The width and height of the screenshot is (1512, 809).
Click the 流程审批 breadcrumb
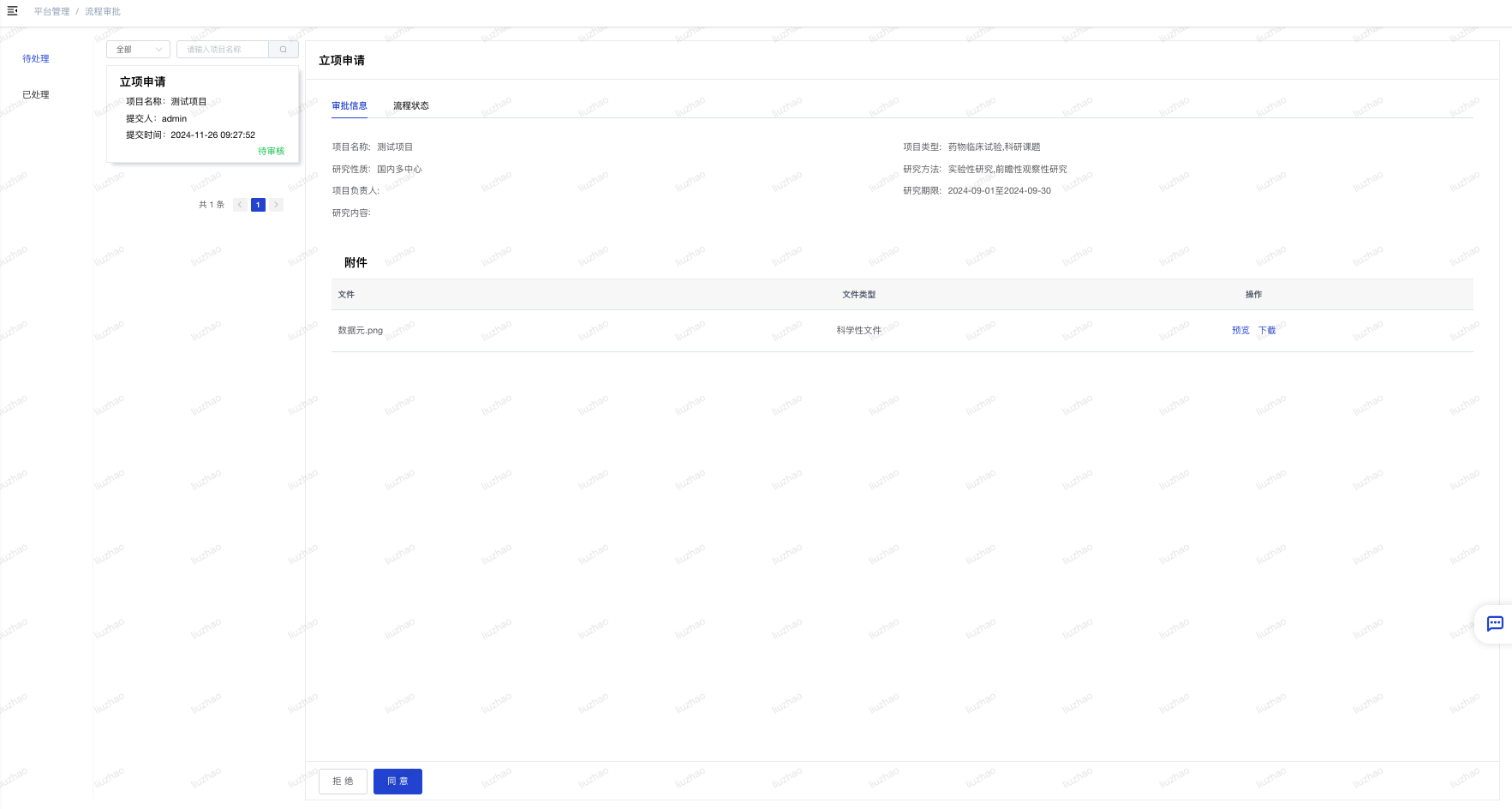[103, 12]
